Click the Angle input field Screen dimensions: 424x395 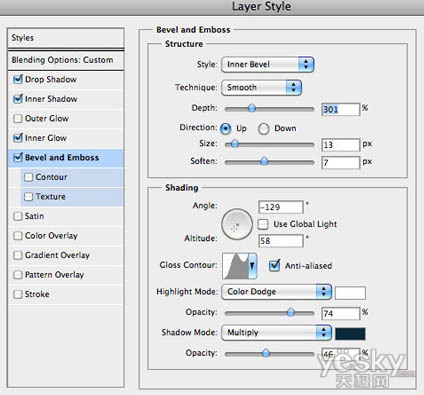[x=281, y=207]
